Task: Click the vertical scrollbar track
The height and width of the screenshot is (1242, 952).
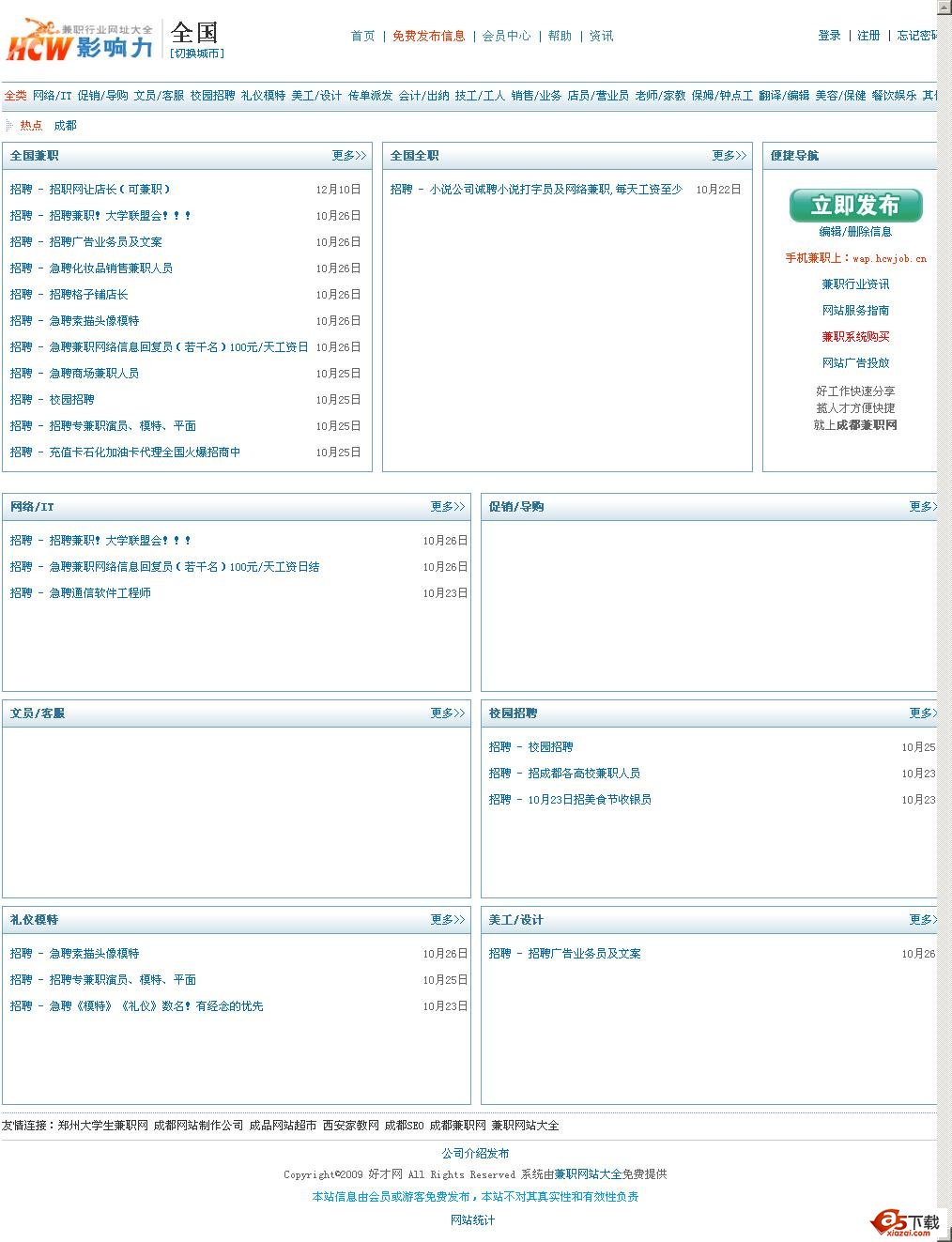Action: 943,563
